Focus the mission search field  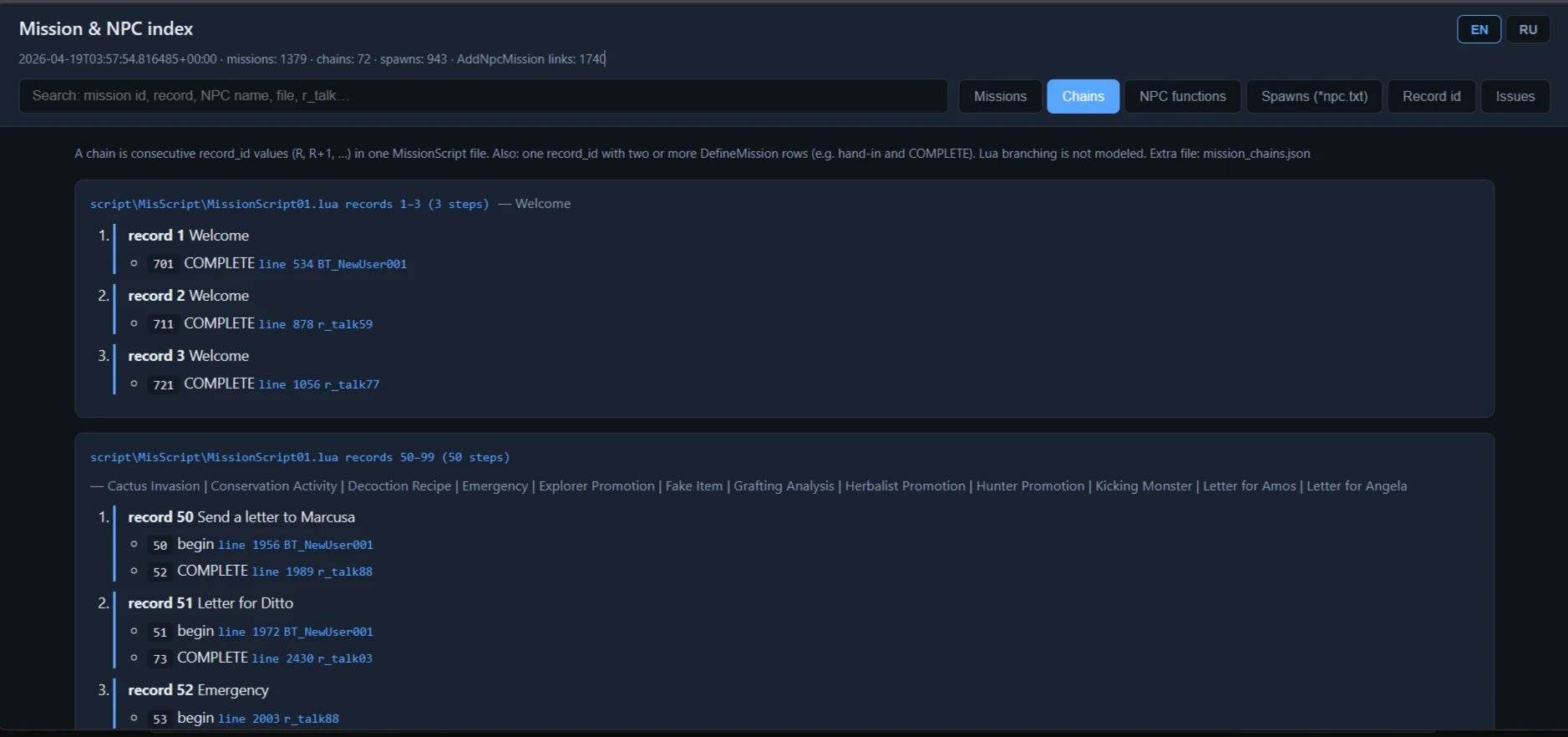(x=483, y=96)
